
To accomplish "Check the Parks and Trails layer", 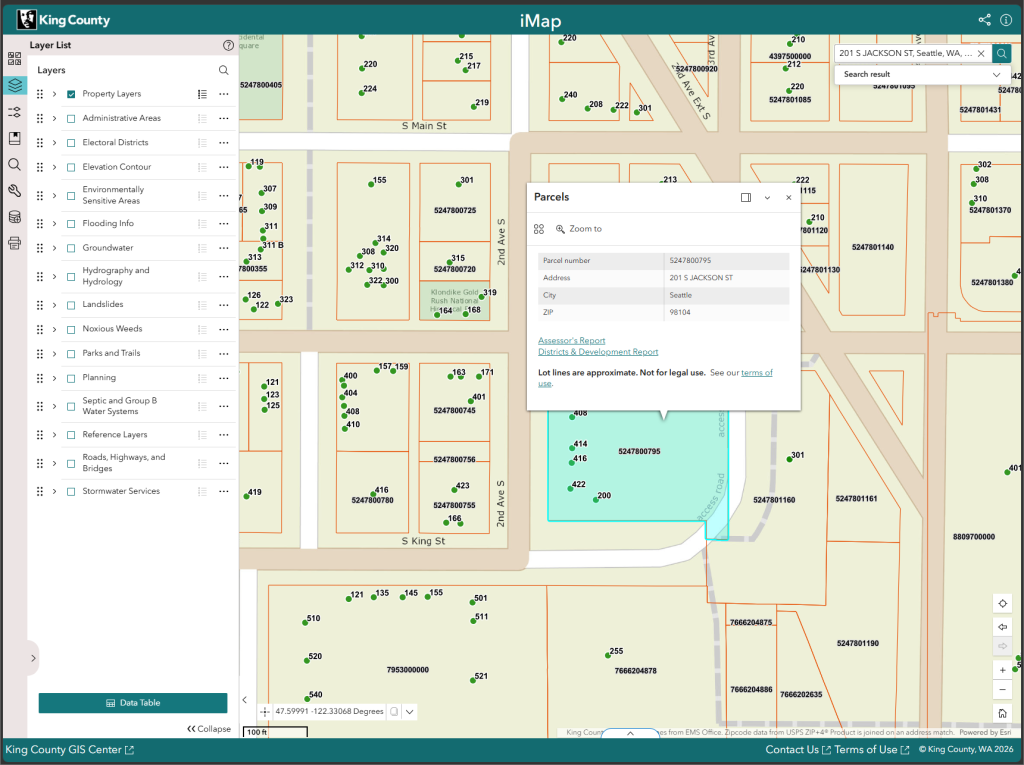I will click(x=71, y=353).
